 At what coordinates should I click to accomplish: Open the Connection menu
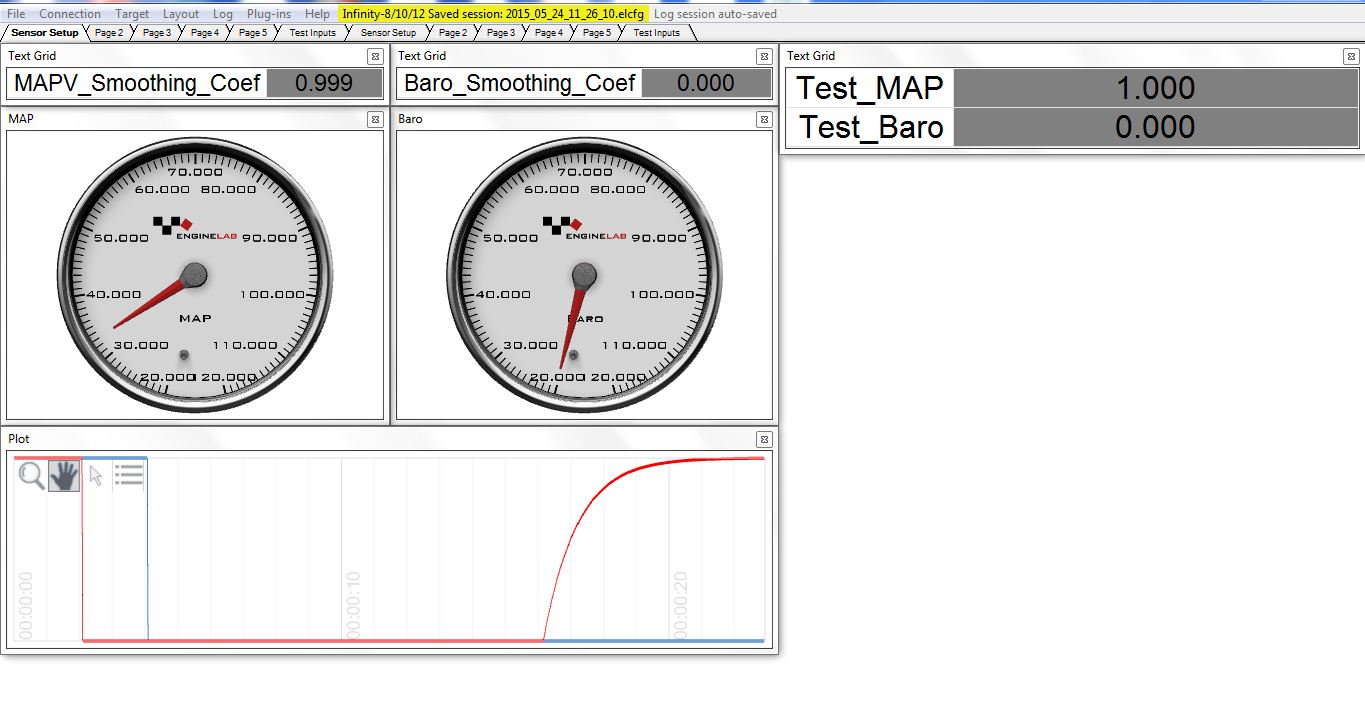(x=70, y=14)
